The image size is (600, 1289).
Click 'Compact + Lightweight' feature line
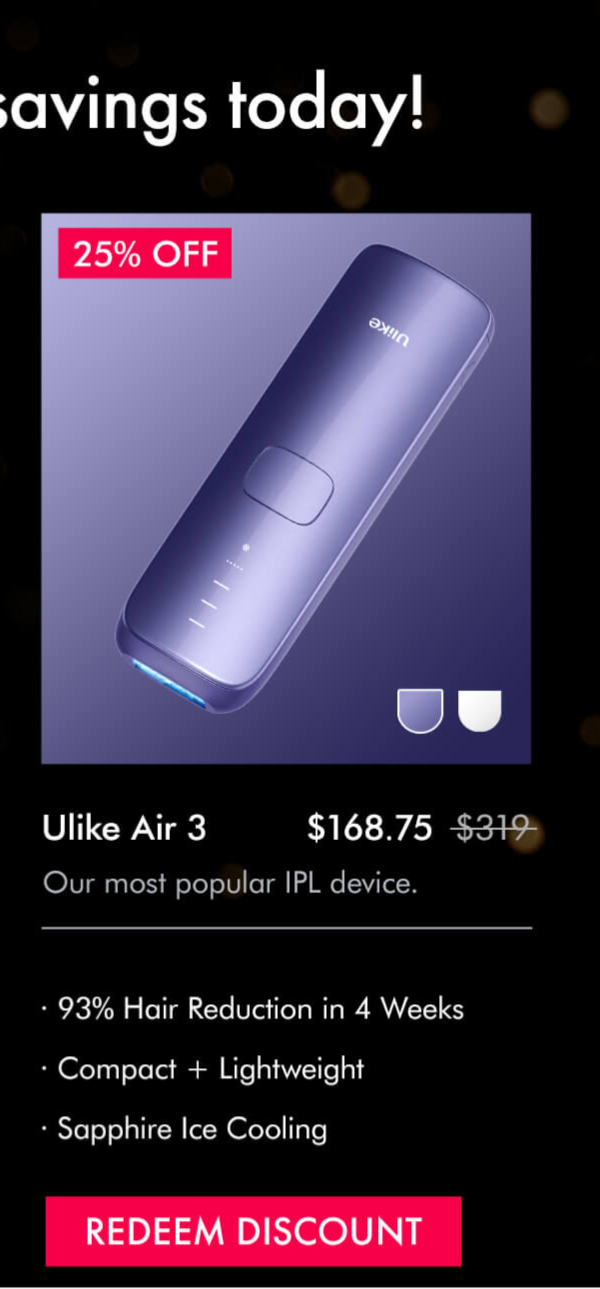coord(211,1069)
